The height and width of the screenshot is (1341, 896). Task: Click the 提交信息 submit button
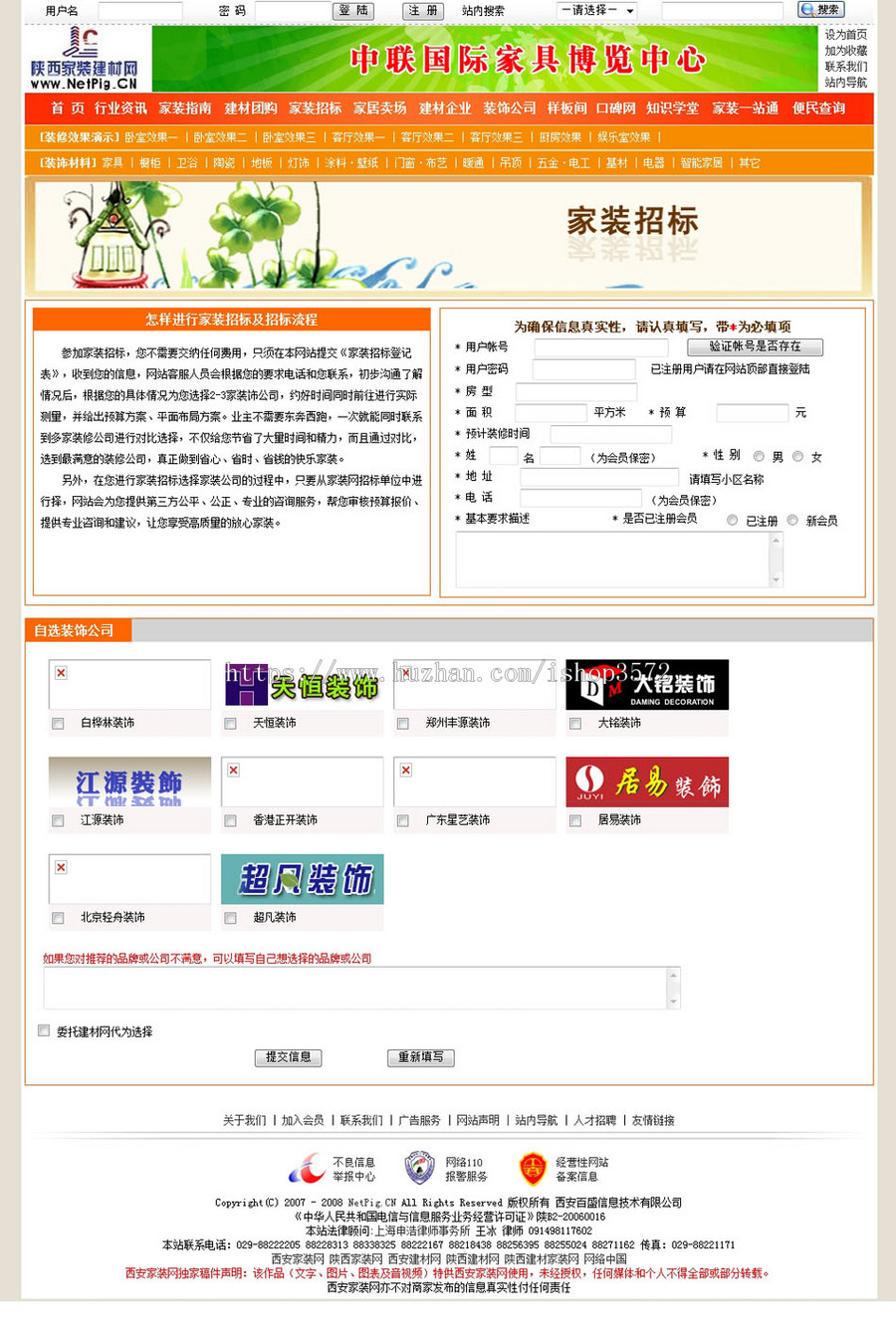pos(288,1057)
